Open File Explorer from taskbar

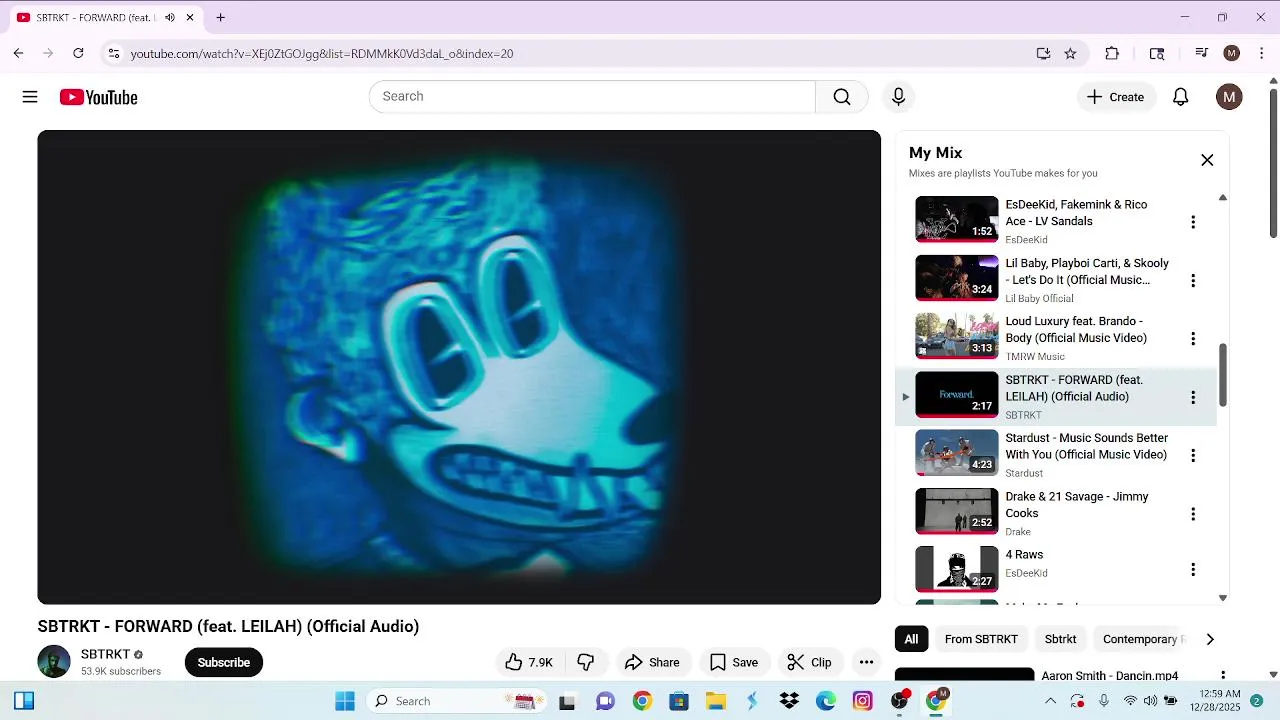(x=716, y=701)
